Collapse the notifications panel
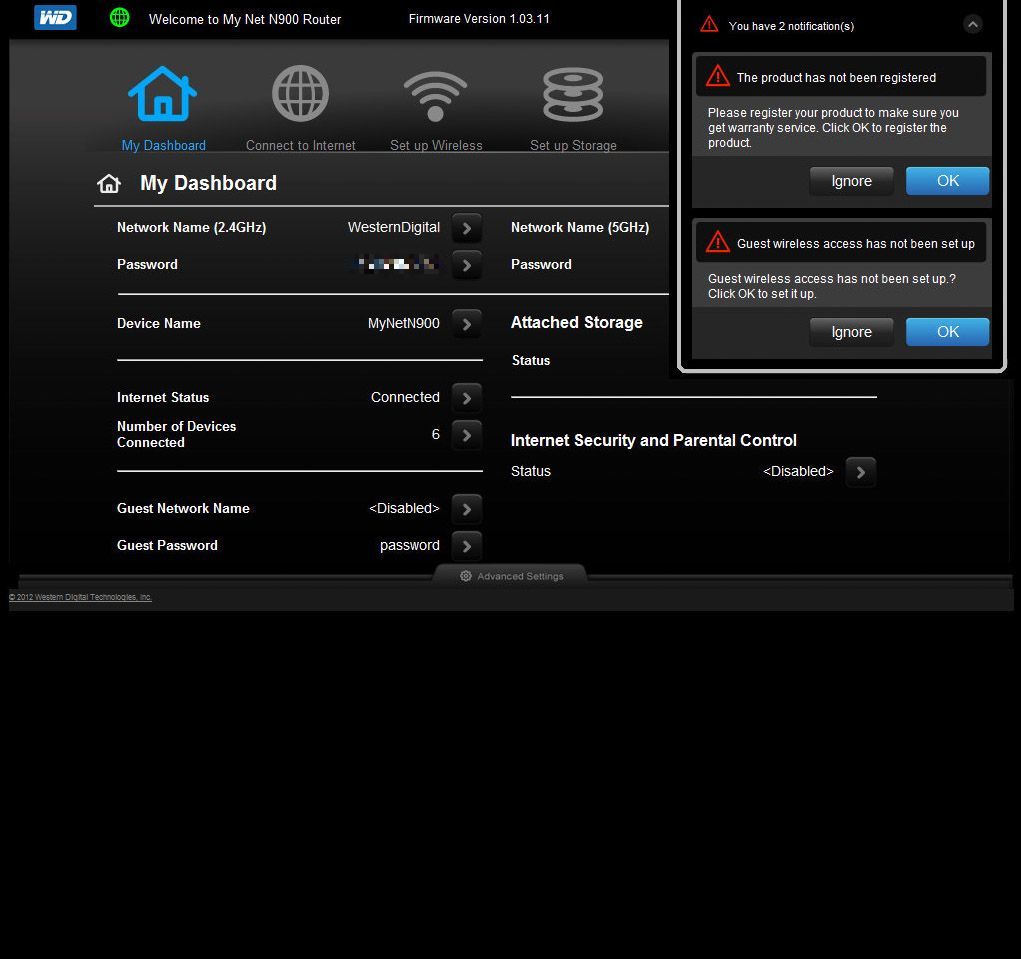This screenshot has height=959, width=1021. pyautogui.click(x=973, y=25)
